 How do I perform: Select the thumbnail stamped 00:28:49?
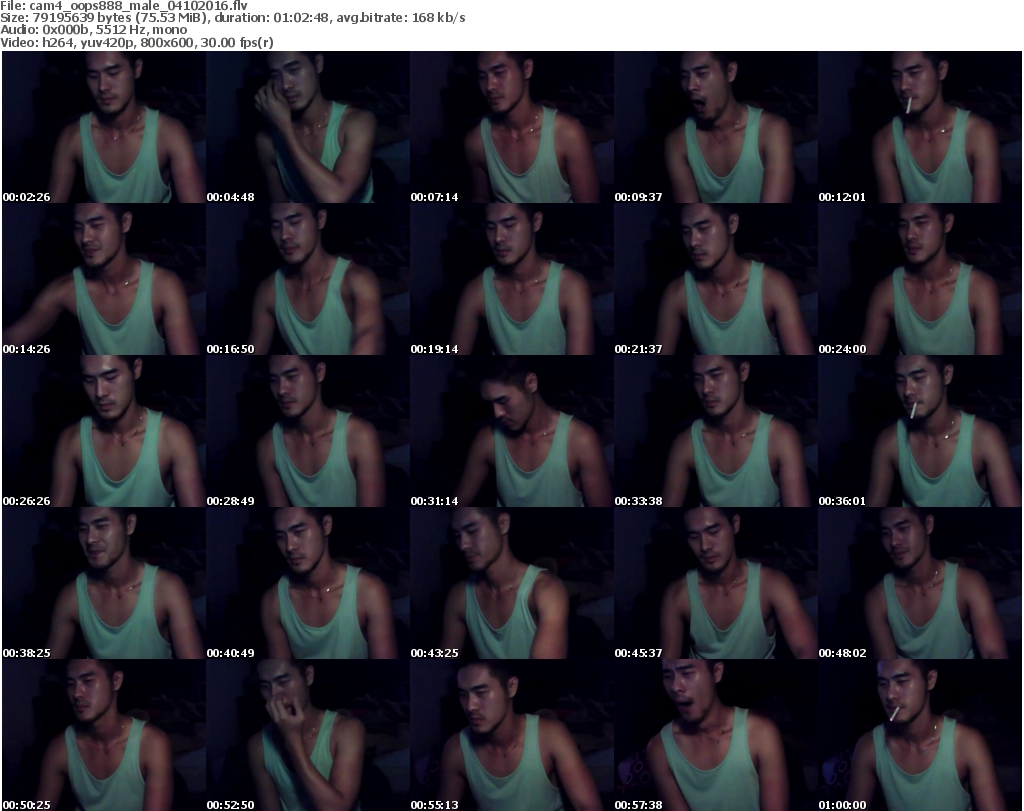pos(308,432)
